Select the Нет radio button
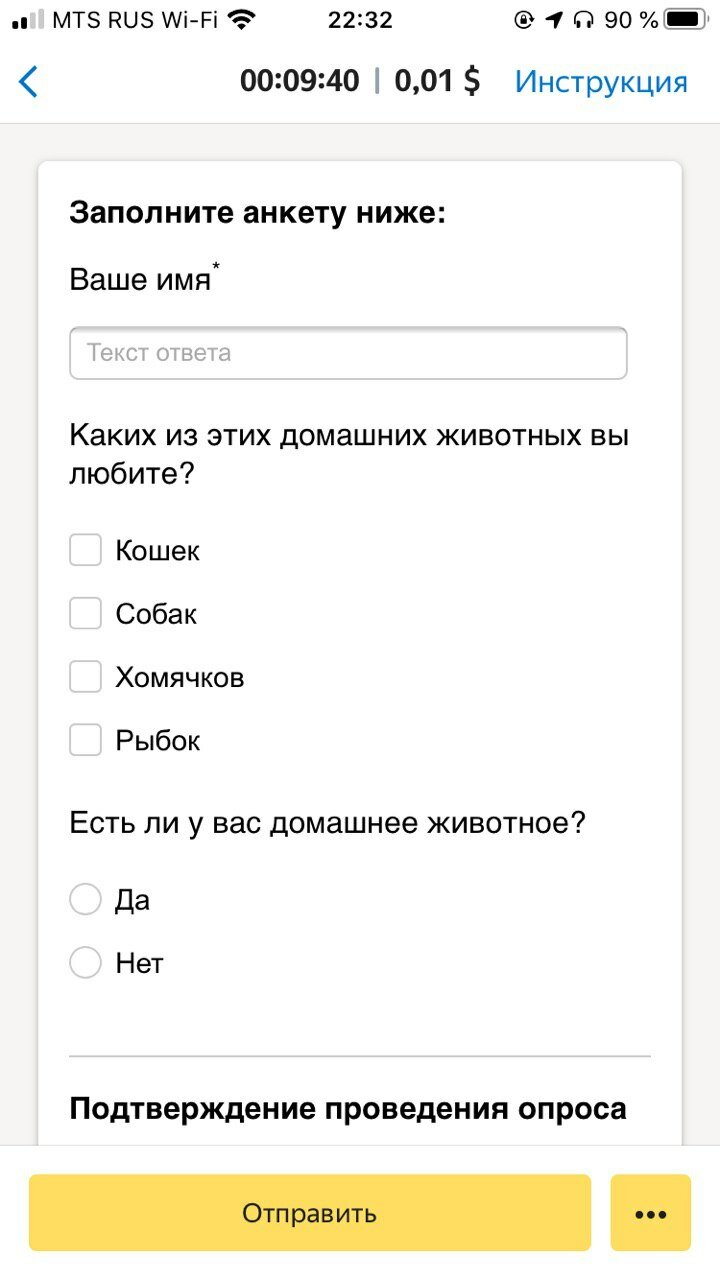720x1280 pixels. (85, 963)
